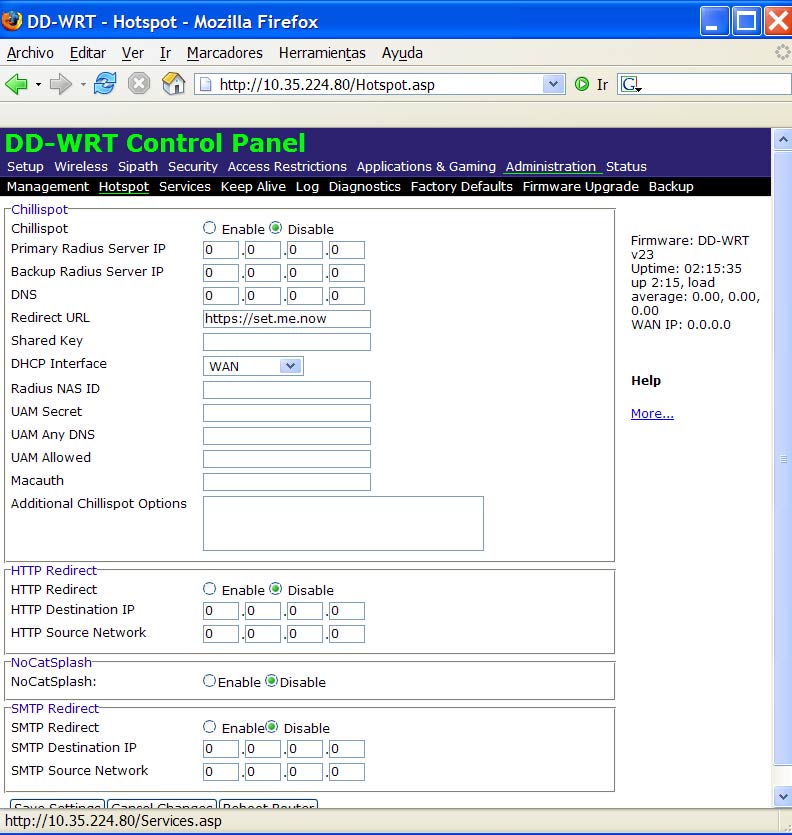This screenshot has height=835, width=792.
Task: Switch to the Services tab
Action: [x=185, y=187]
